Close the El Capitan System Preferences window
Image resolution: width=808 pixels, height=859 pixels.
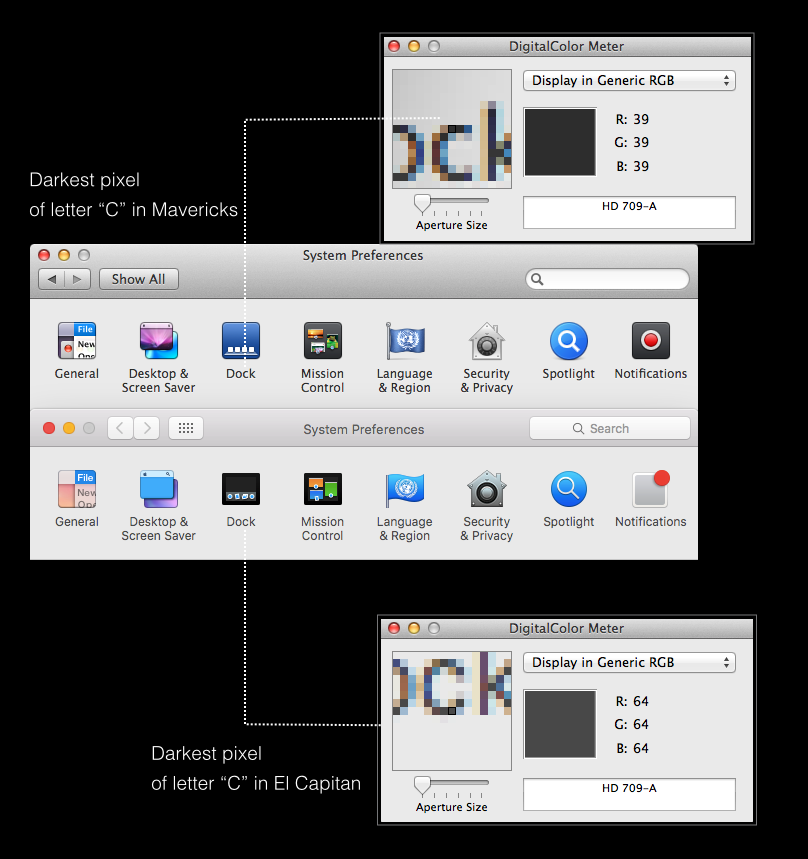click(49, 428)
